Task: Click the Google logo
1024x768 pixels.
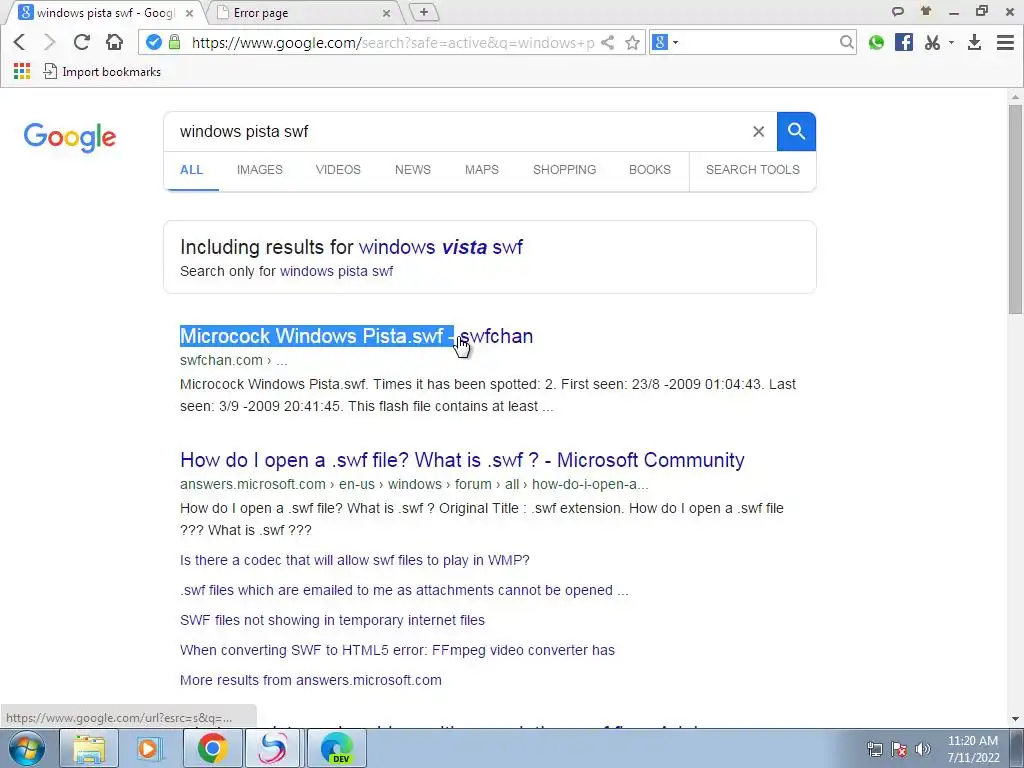Action: tap(70, 137)
